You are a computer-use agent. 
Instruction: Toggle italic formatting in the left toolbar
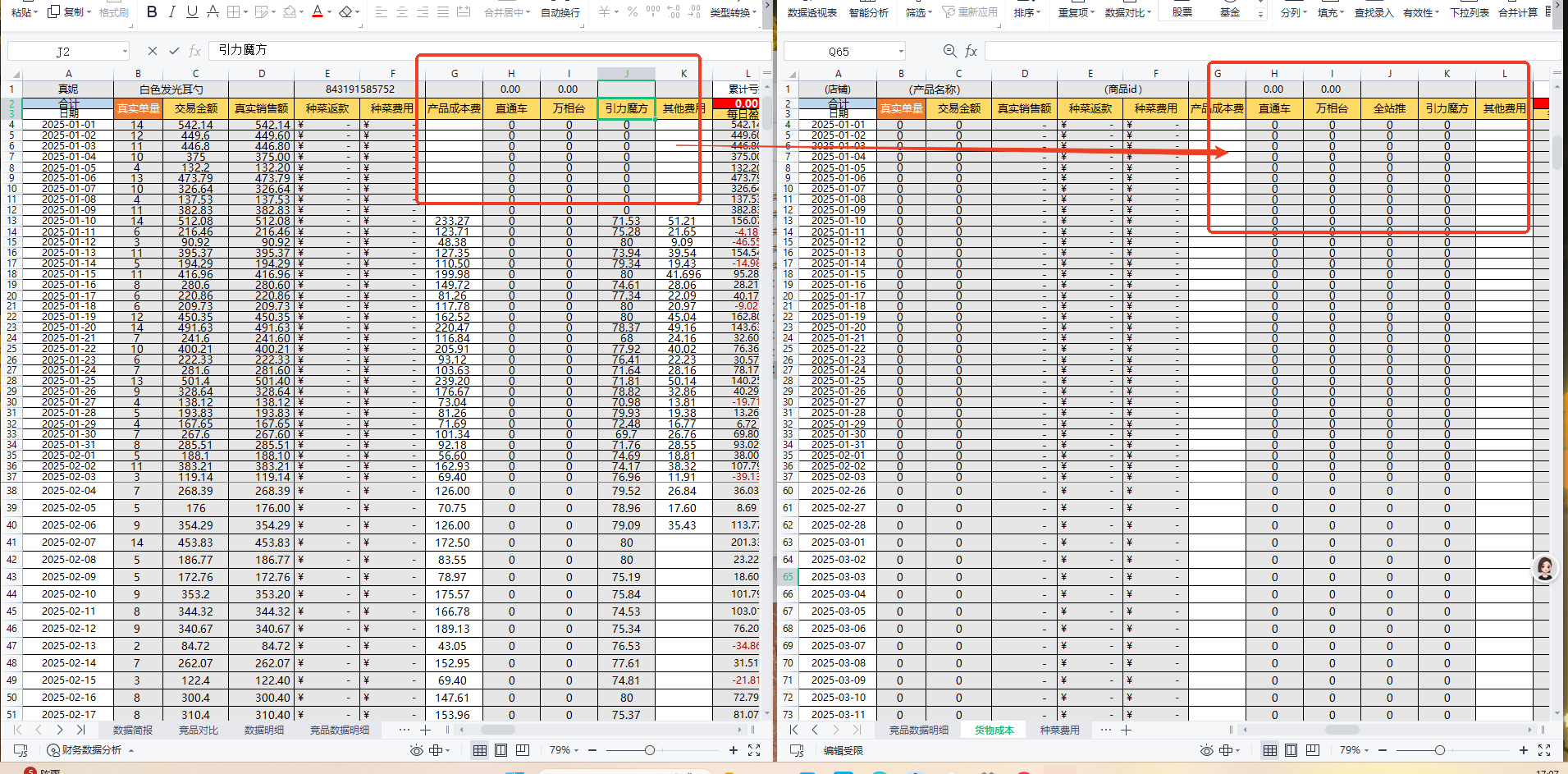172,12
